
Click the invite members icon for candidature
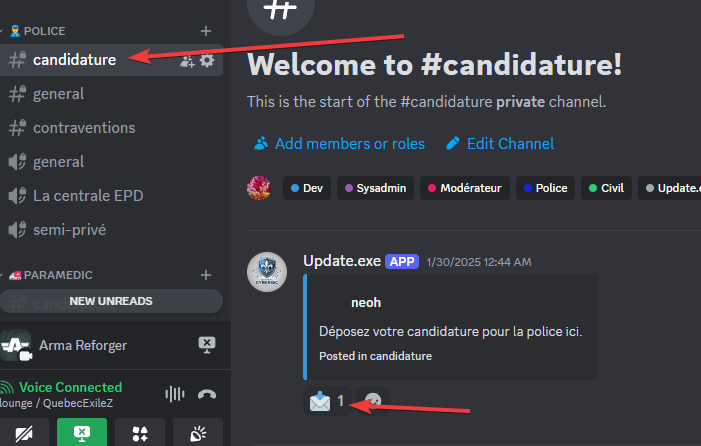point(187,60)
